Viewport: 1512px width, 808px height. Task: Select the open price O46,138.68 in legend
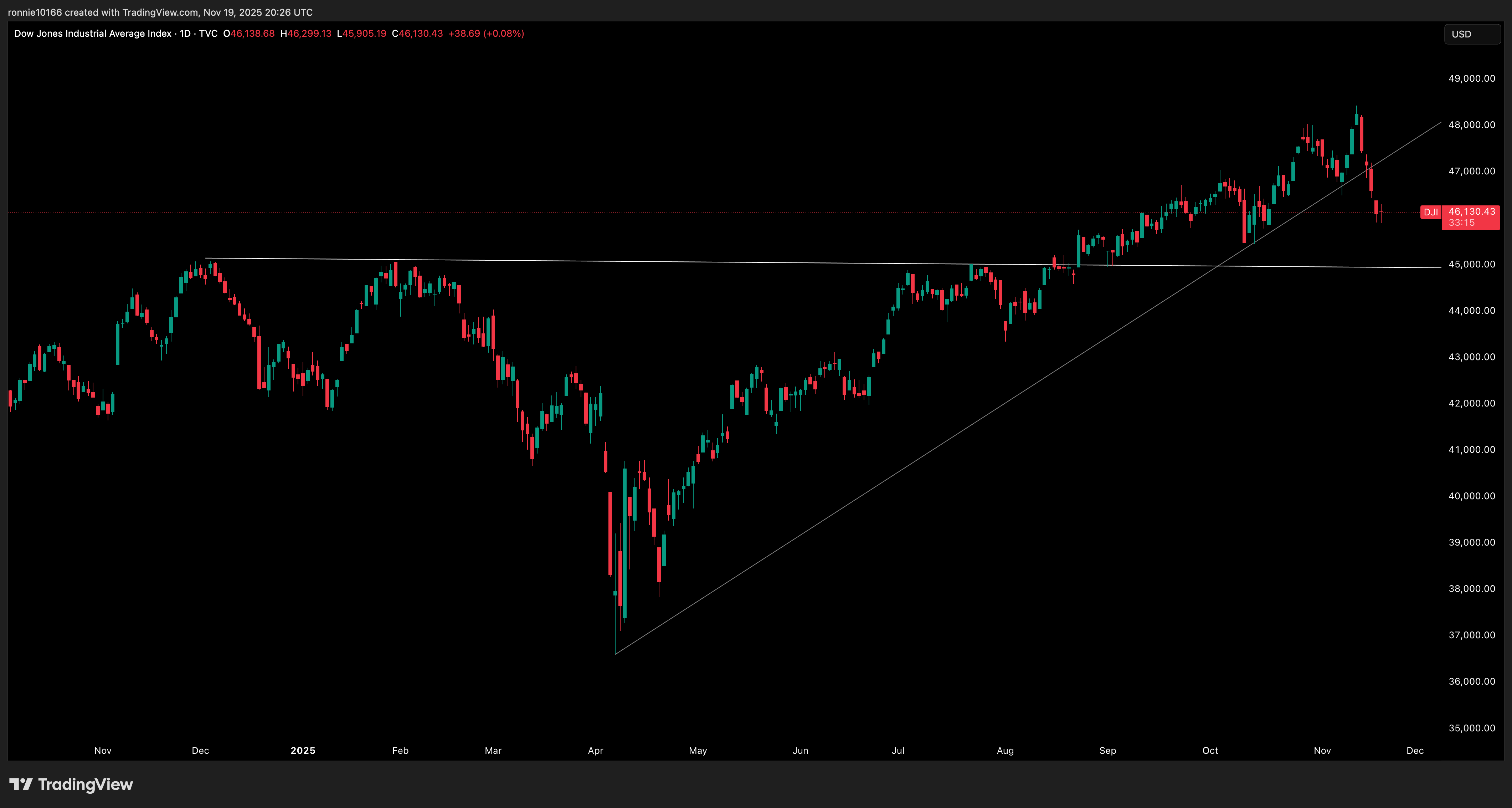(x=249, y=34)
